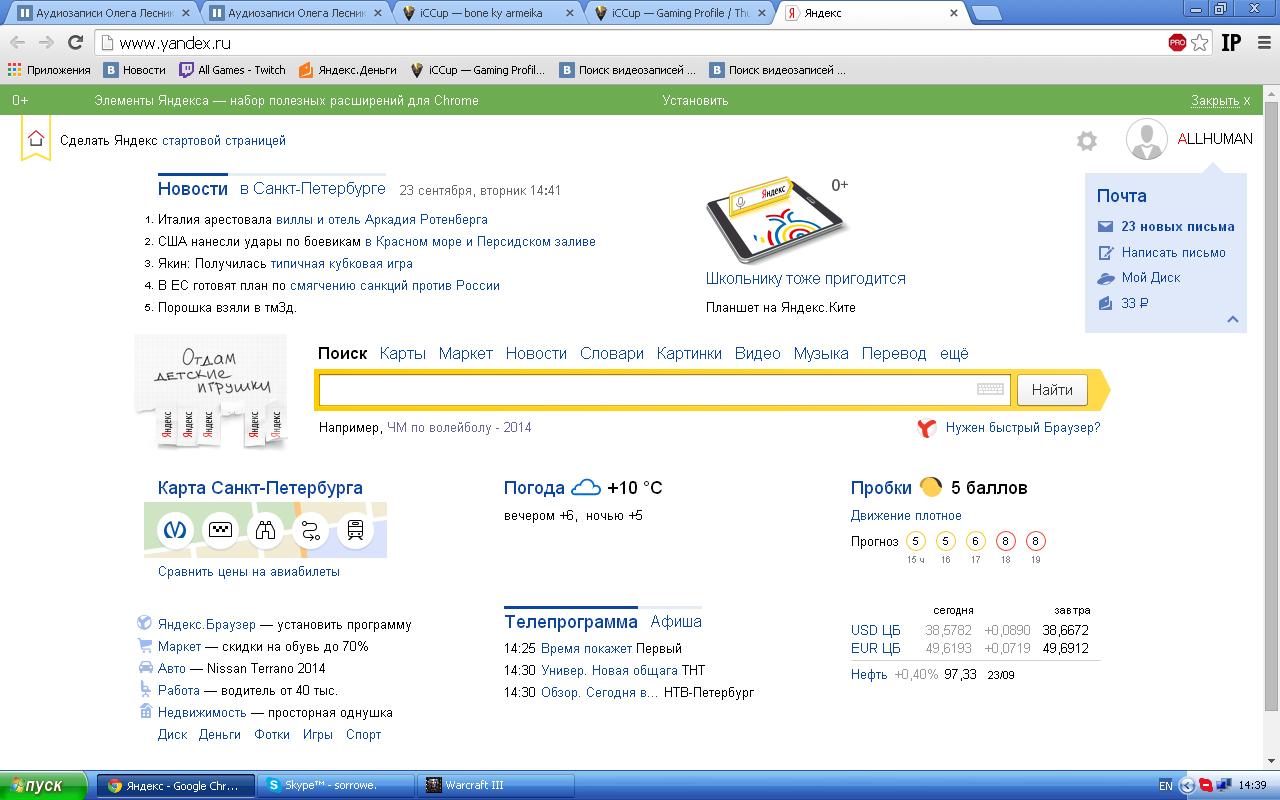
Task: Bookmark this page with the star icon
Action: 1200,42
